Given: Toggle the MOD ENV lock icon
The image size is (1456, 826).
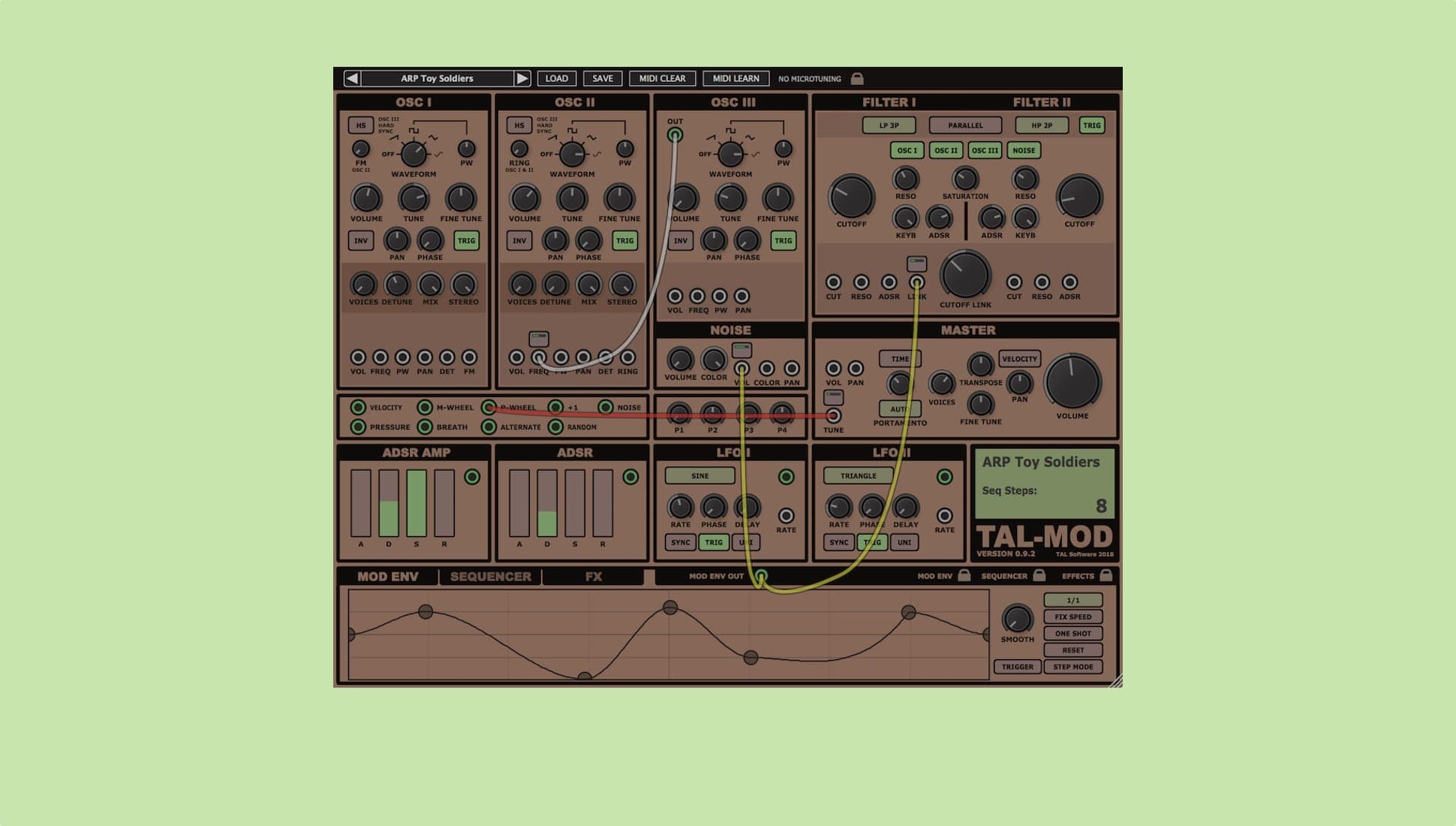Looking at the screenshot, I should click(x=964, y=575).
